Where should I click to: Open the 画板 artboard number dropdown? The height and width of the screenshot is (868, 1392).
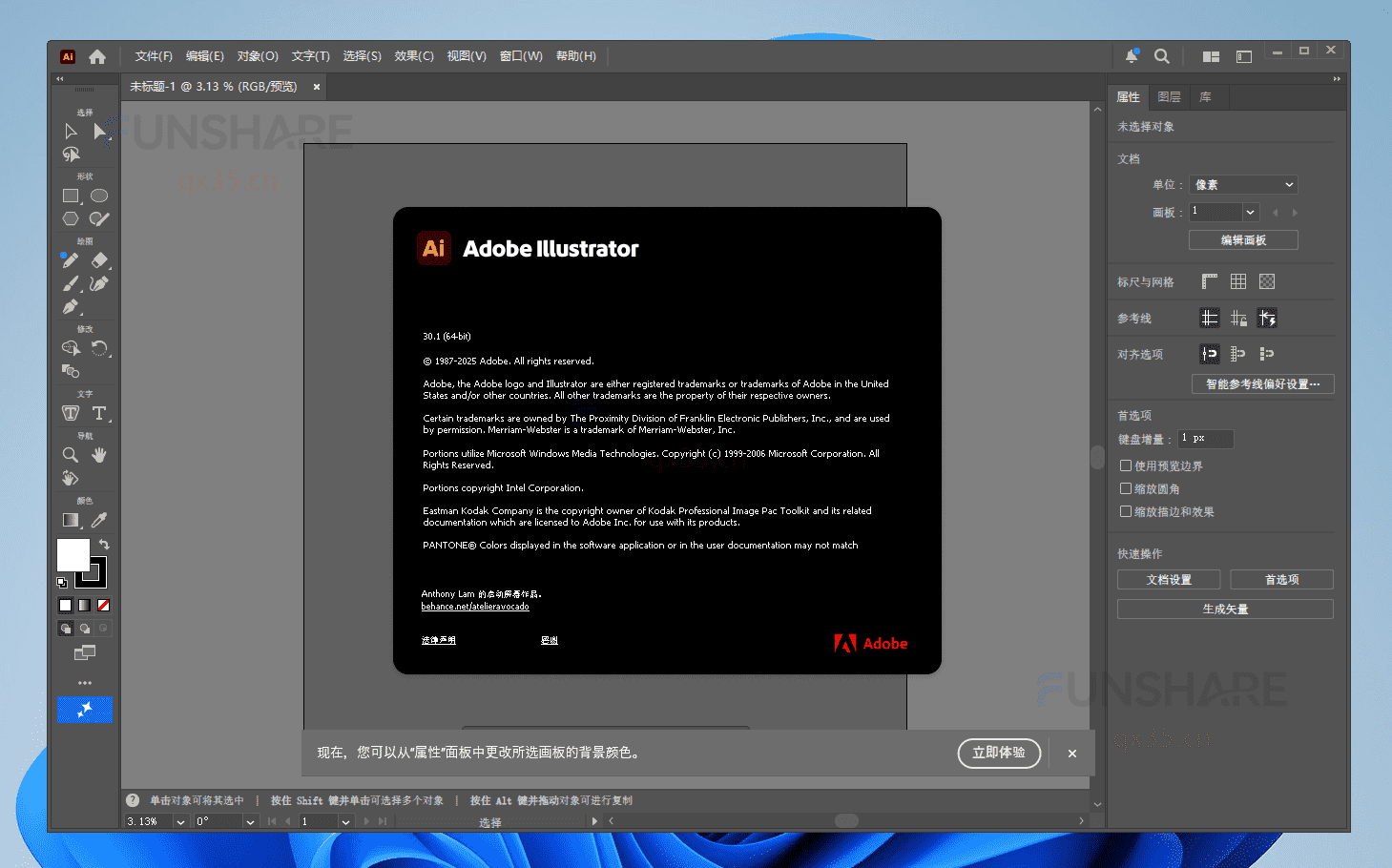pos(1251,212)
